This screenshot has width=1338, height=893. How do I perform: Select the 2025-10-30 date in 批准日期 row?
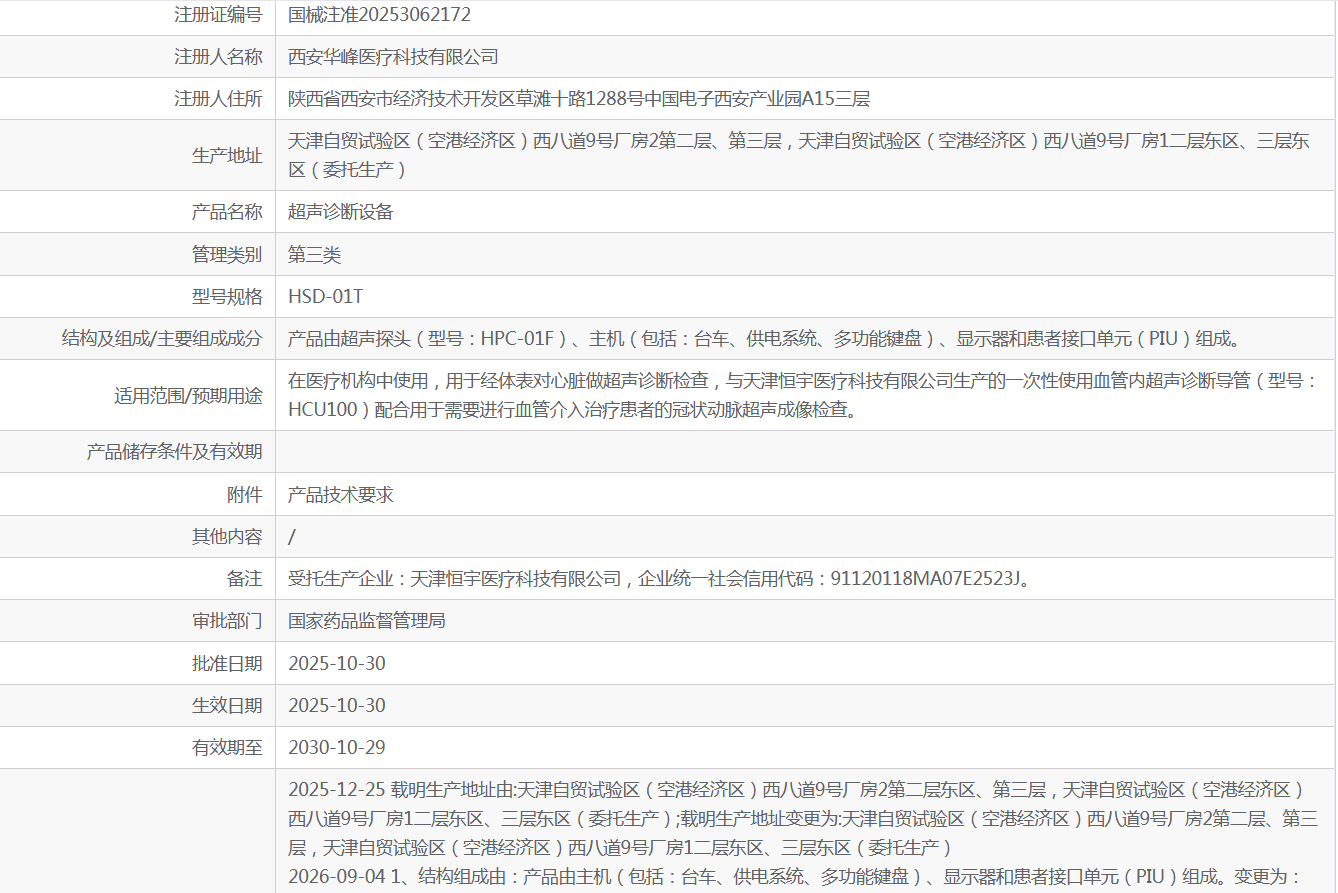337,664
